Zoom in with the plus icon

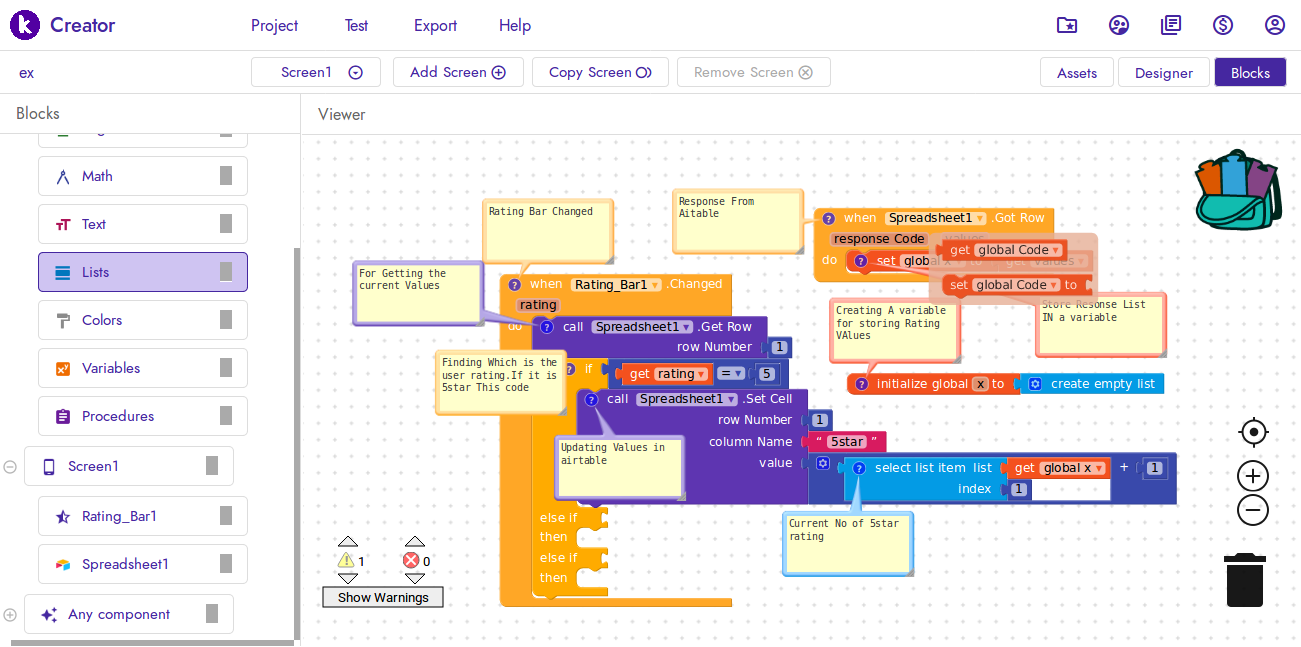pos(1253,476)
